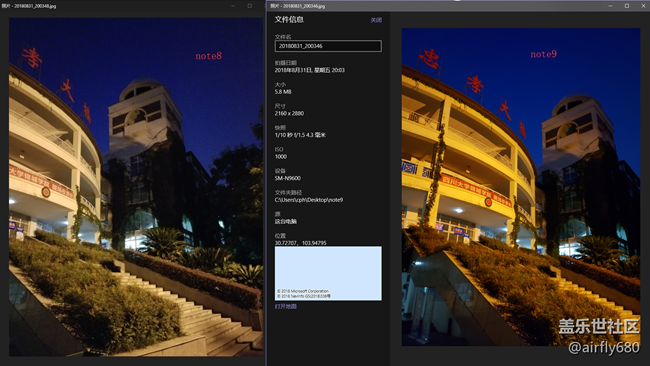Select the shot info 1/10 秒 f/1.5
The height and width of the screenshot is (366, 650).
pos(300,135)
